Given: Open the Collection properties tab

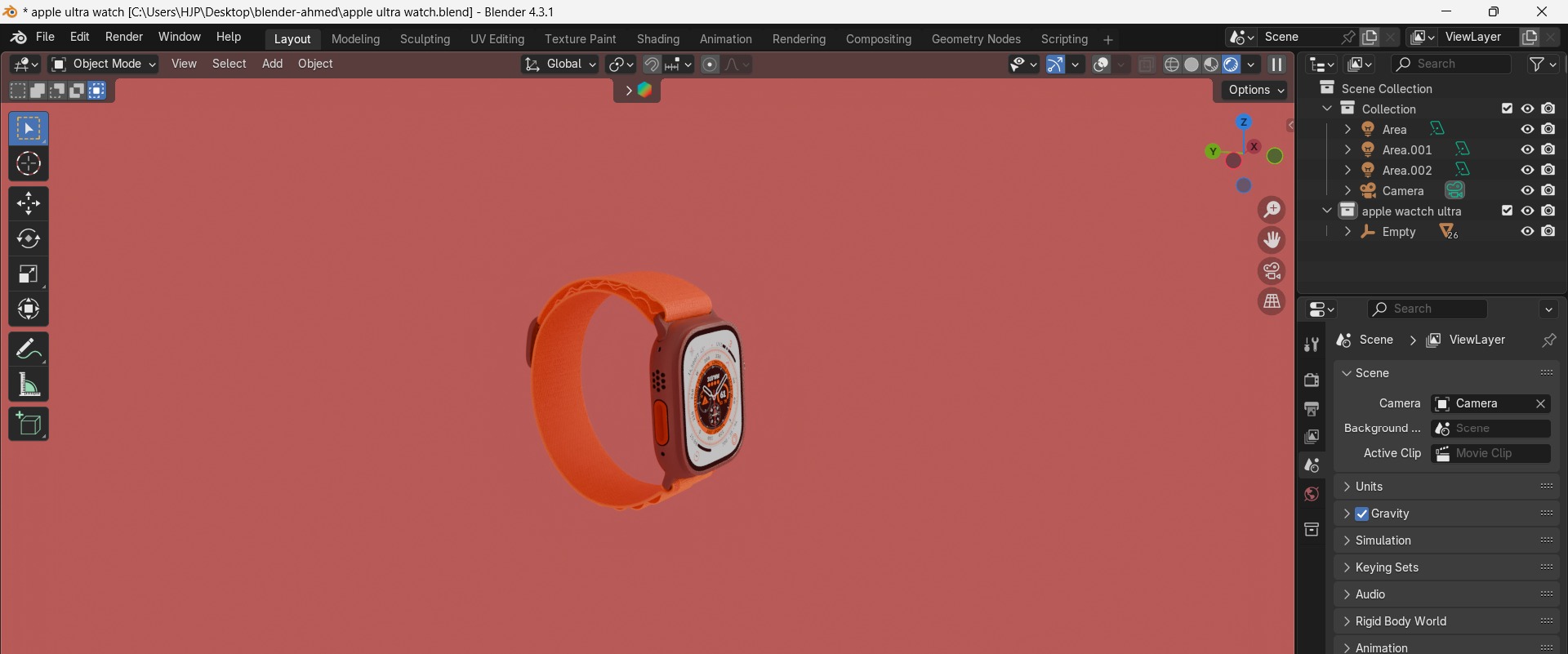Looking at the screenshot, I should (1312, 529).
